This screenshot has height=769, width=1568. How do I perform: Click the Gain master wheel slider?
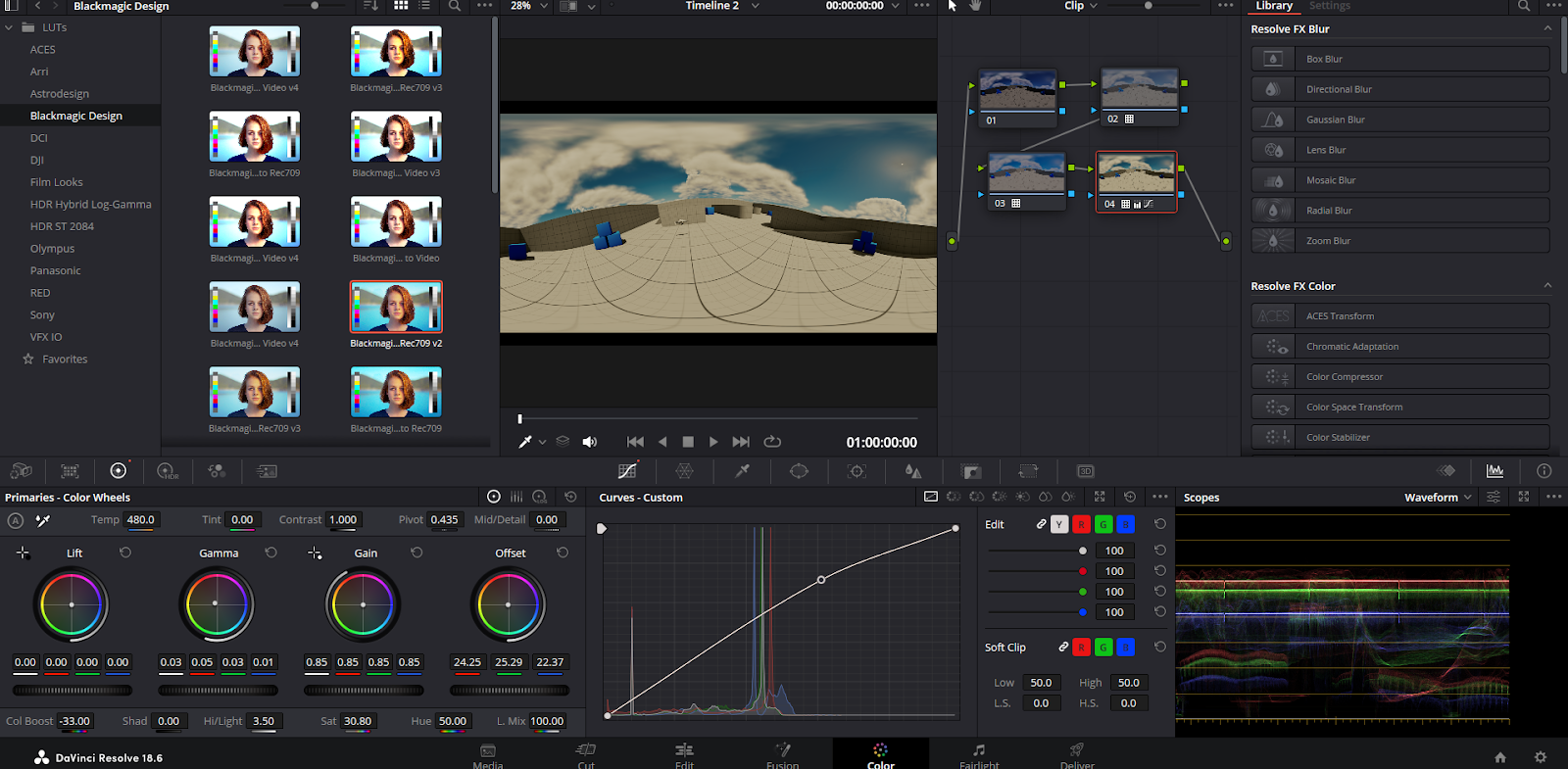pyautogui.click(x=364, y=691)
